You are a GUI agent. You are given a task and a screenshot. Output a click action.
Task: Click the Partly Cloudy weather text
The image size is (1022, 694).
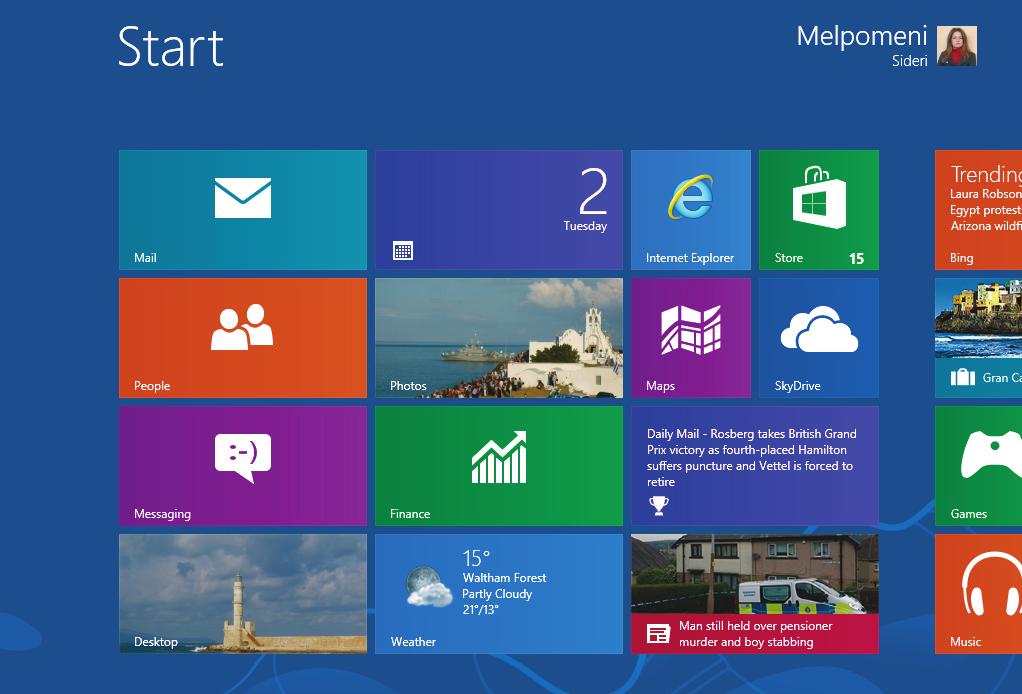tap(497, 594)
